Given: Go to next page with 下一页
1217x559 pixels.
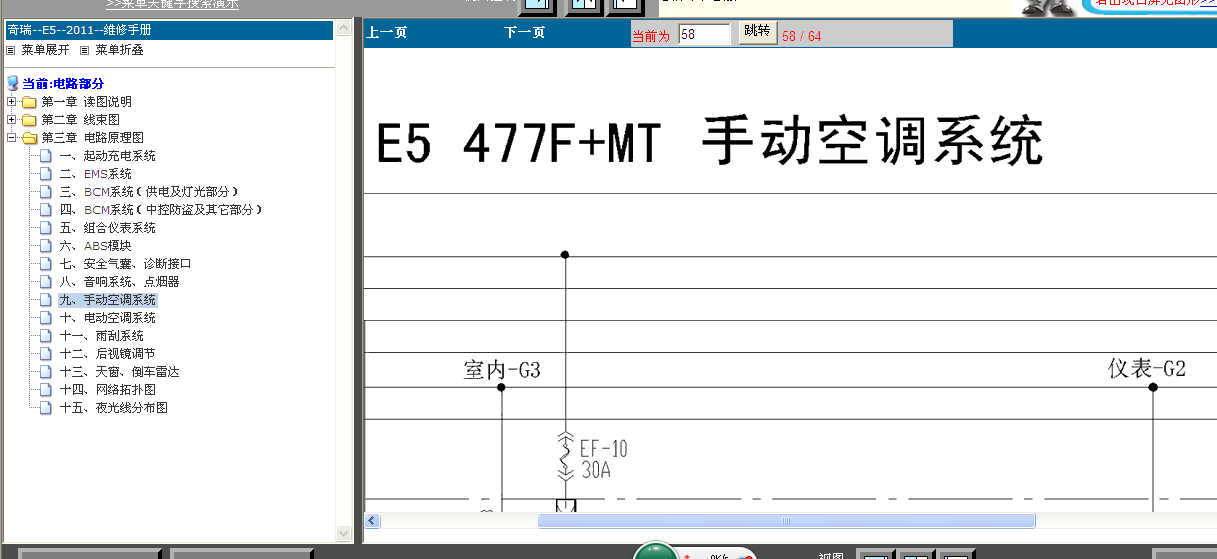Looking at the screenshot, I should pyautogui.click(x=525, y=33).
